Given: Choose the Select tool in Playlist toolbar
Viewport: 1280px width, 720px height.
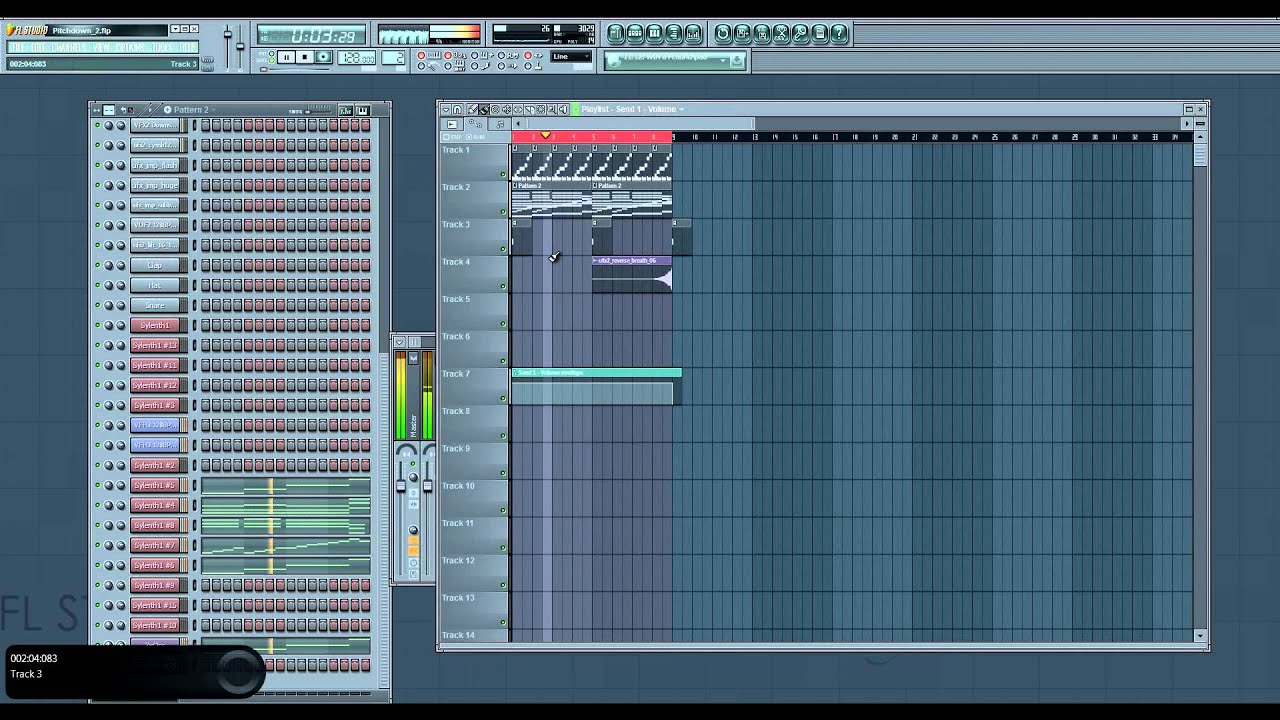Looking at the screenshot, I should [x=541, y=109].
